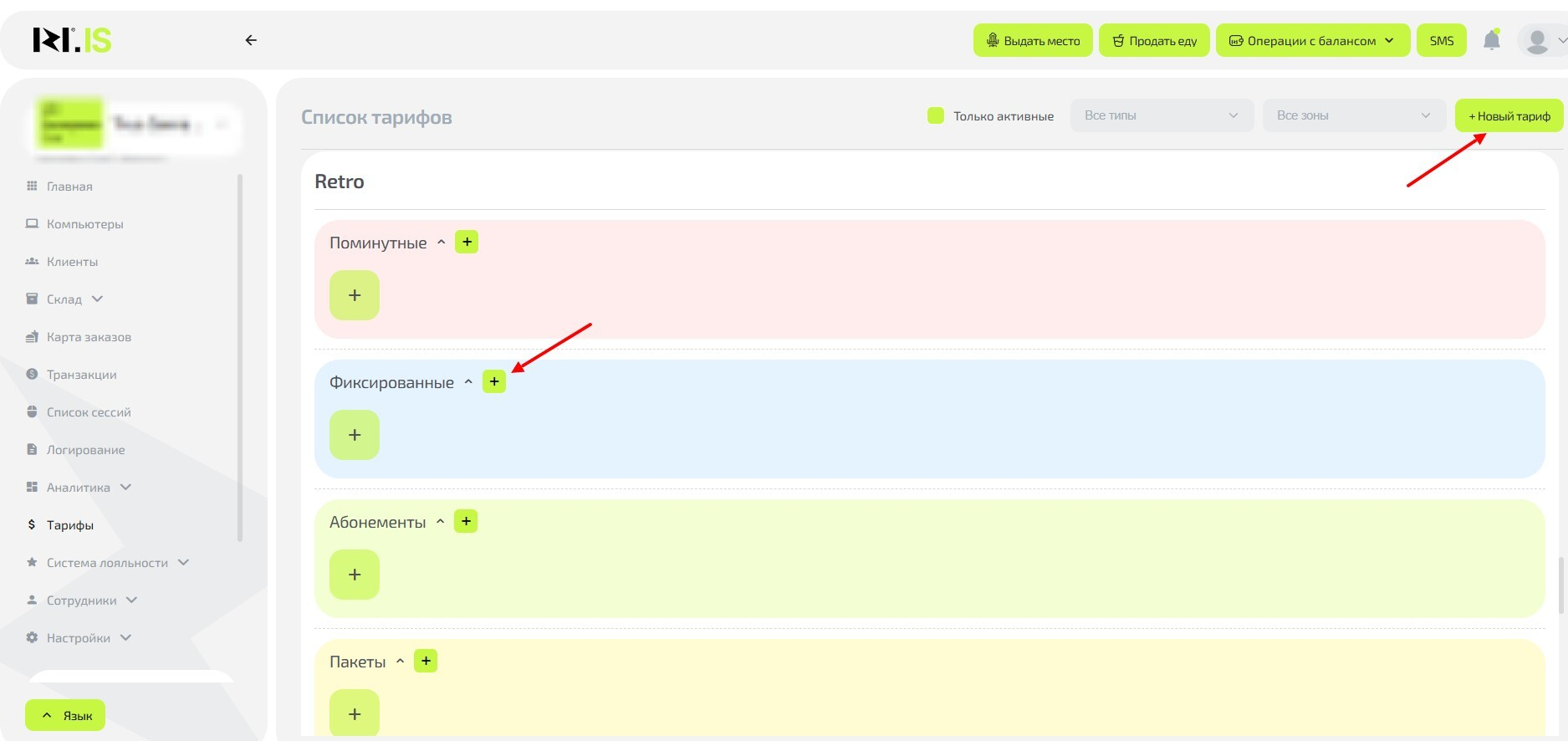Open the Все типы dropdown
The height and width of the screenshot is (741, 1568).
point(1161,115)
